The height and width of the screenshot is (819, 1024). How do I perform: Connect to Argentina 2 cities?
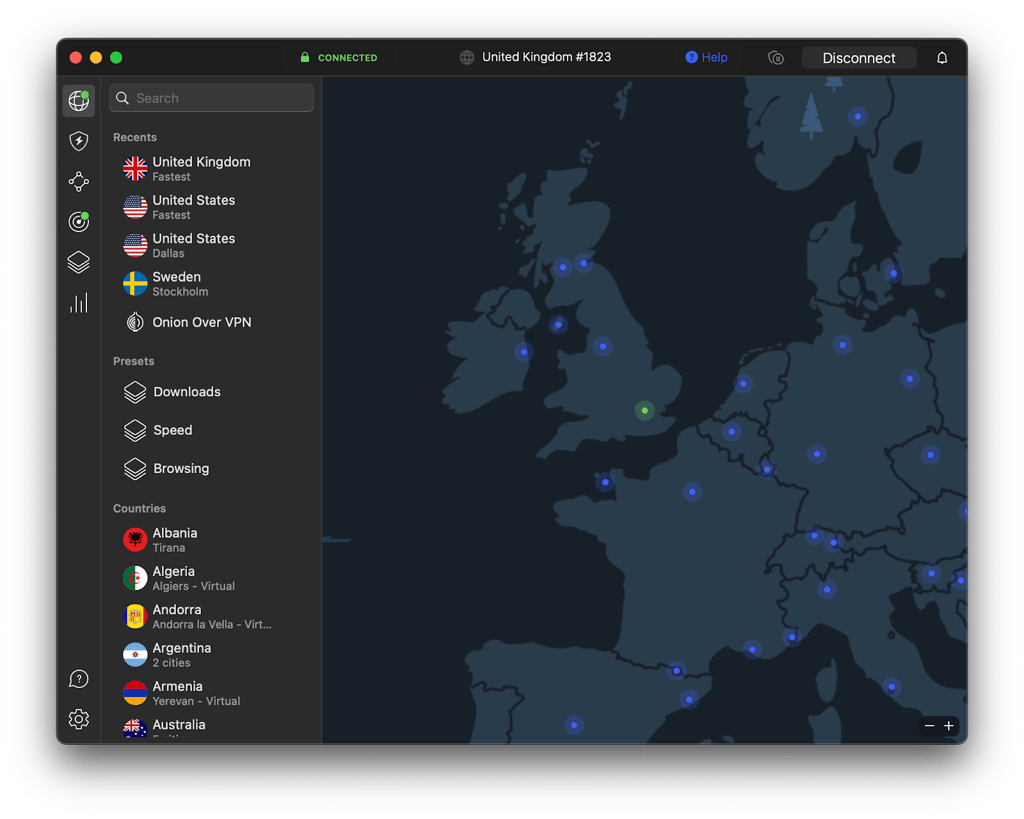[212, 654]
